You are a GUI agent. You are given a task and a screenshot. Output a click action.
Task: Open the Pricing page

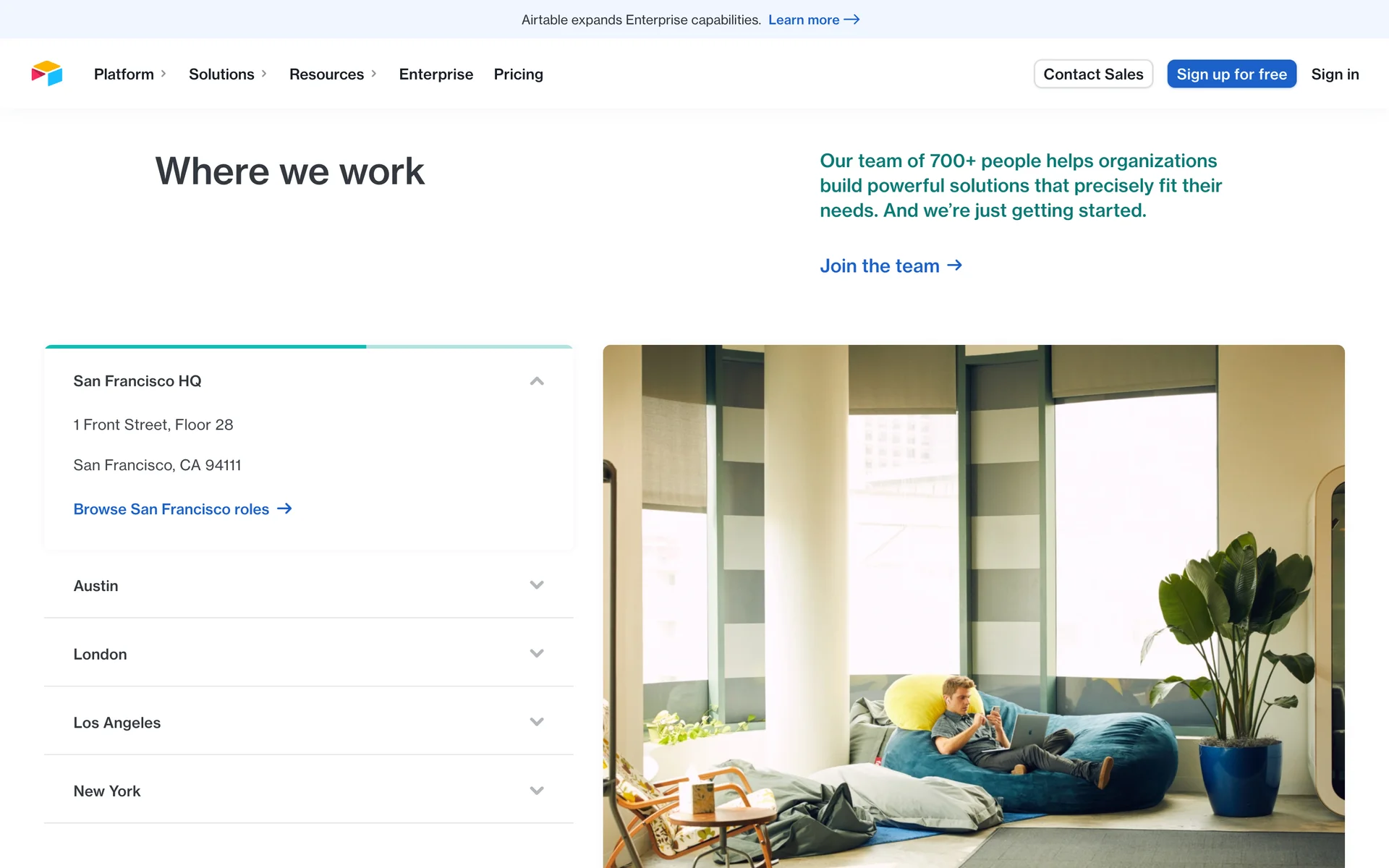pos(518,75)
